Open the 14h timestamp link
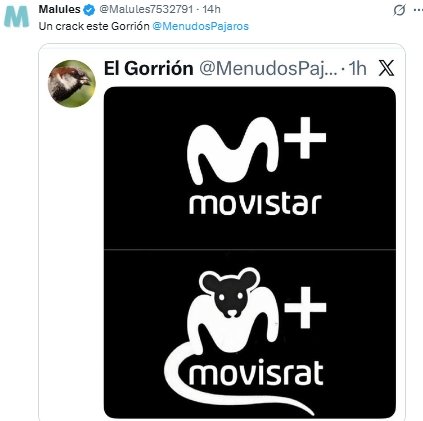 click(x=211, y=9)
